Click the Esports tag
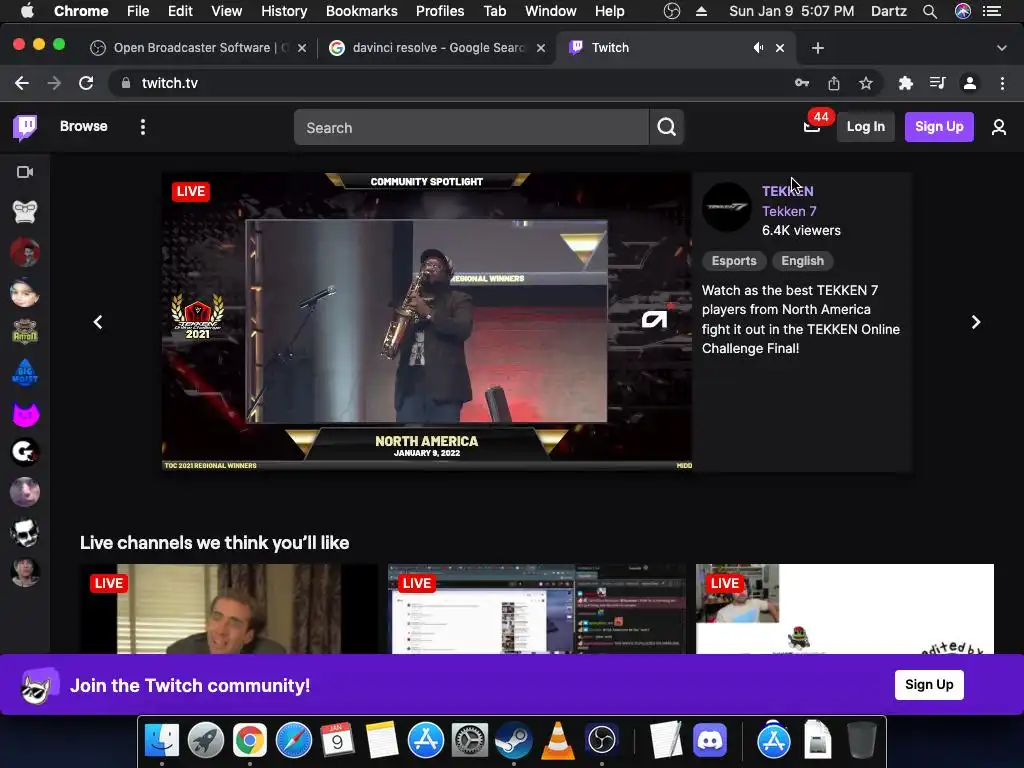The image size is (1024, 768). [x=734, y=261]
